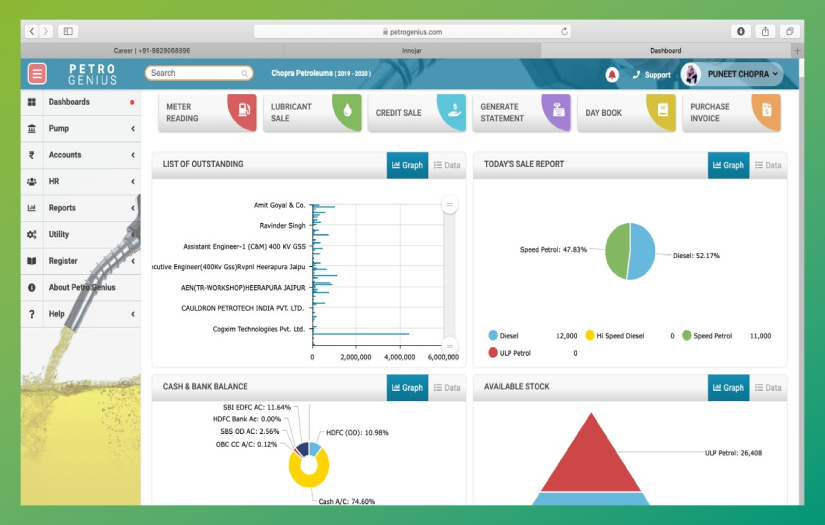The image size is (825, 525).
Task: Open Day Book shortcut card
Action: click(x=627, y=113)
